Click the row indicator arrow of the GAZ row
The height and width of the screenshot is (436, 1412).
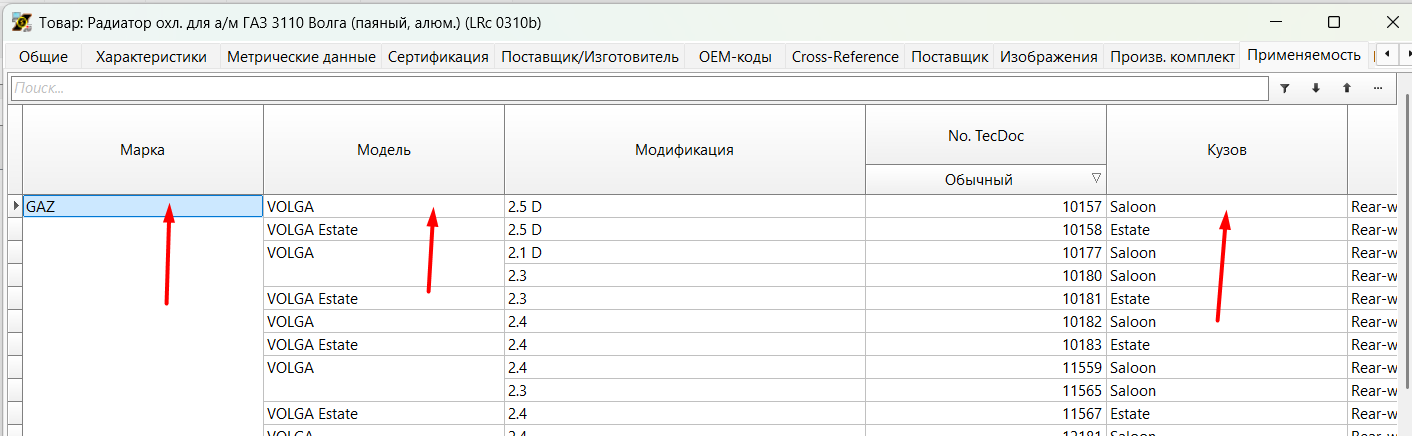(14, 206)
